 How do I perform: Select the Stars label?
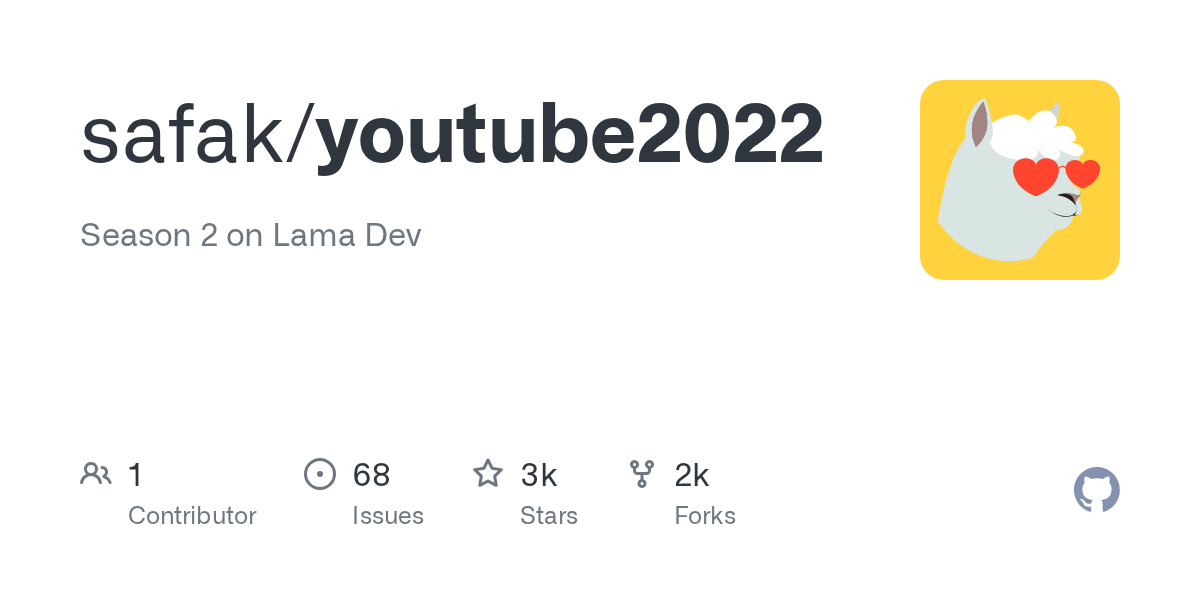point(549,516)
